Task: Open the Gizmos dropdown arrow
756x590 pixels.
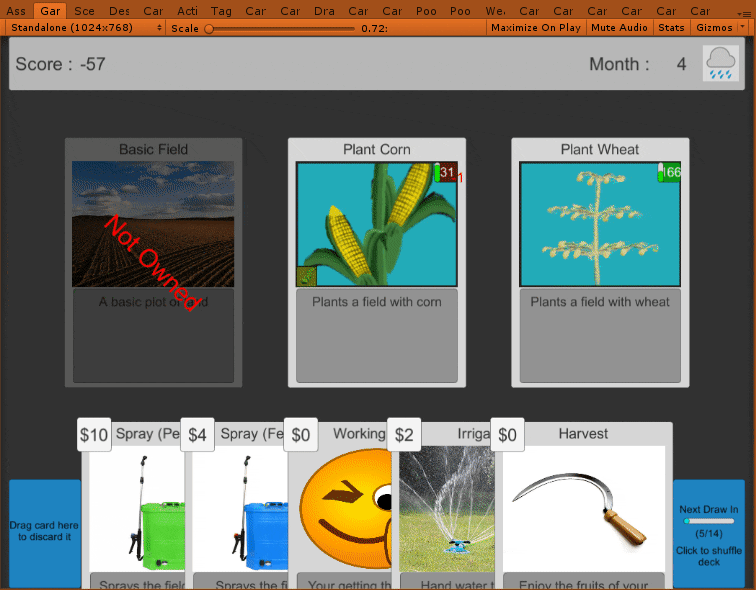Action: (x=742, y=27)
